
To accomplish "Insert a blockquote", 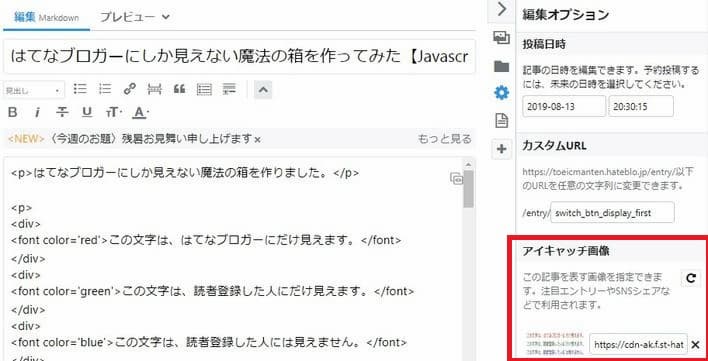I will click(179, 89).
